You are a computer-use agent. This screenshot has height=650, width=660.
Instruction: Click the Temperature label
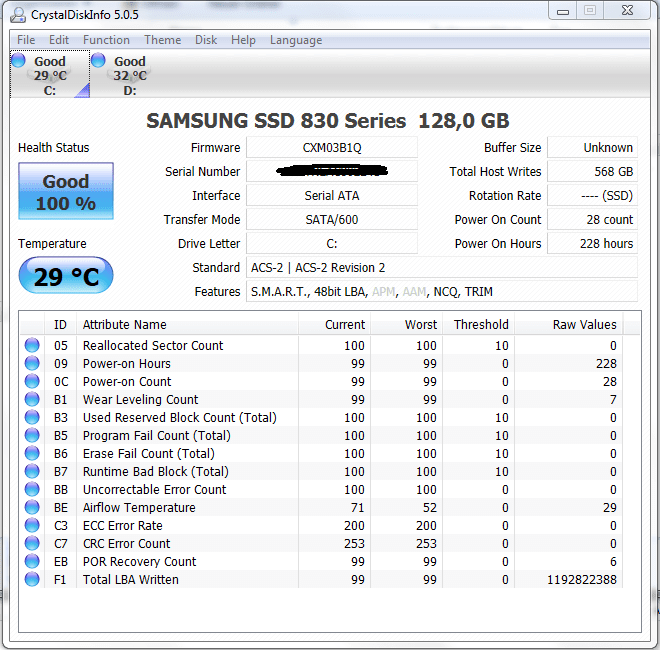click(52, 243)
